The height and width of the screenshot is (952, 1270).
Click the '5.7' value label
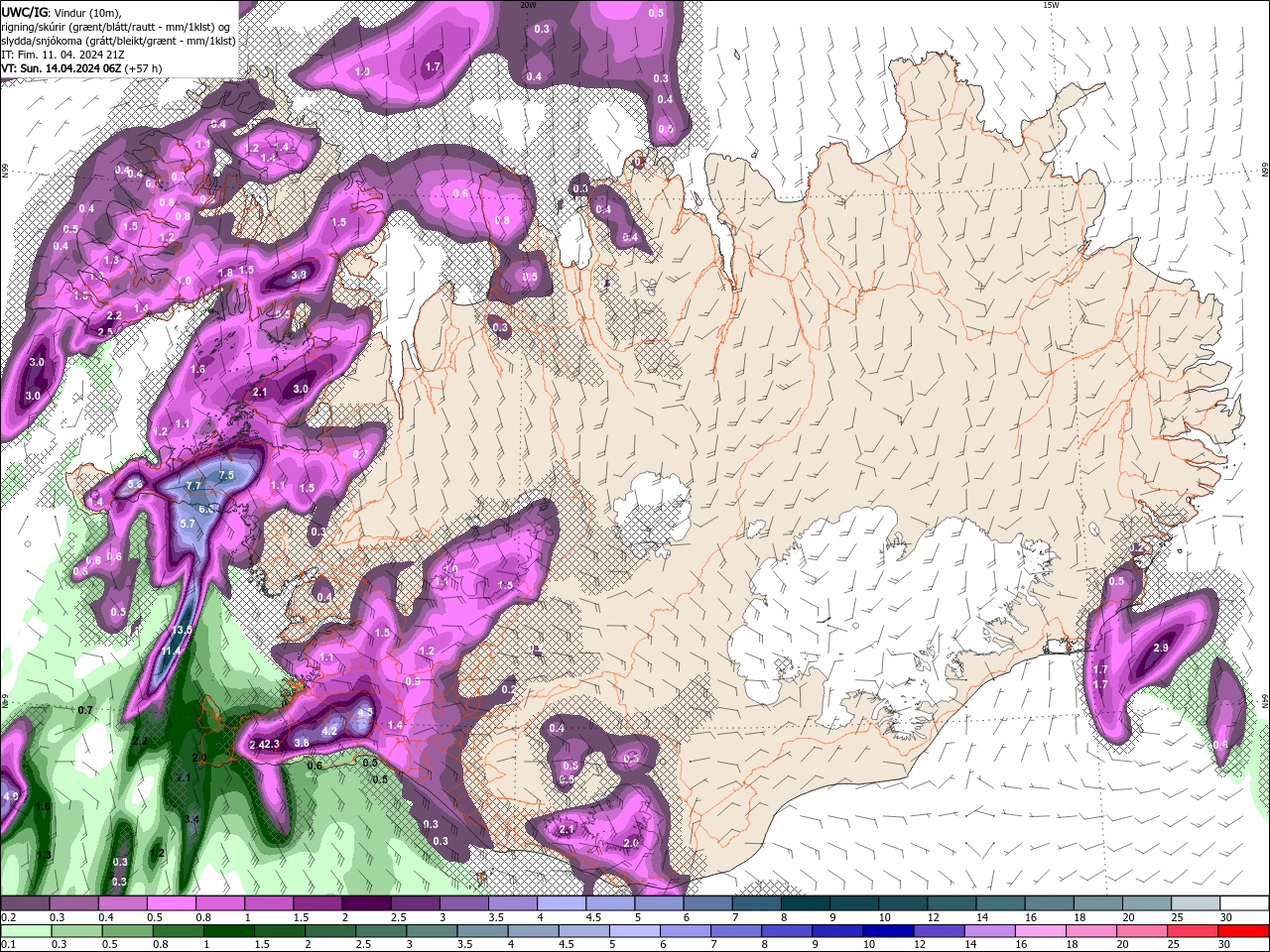(x=188, y=523)
